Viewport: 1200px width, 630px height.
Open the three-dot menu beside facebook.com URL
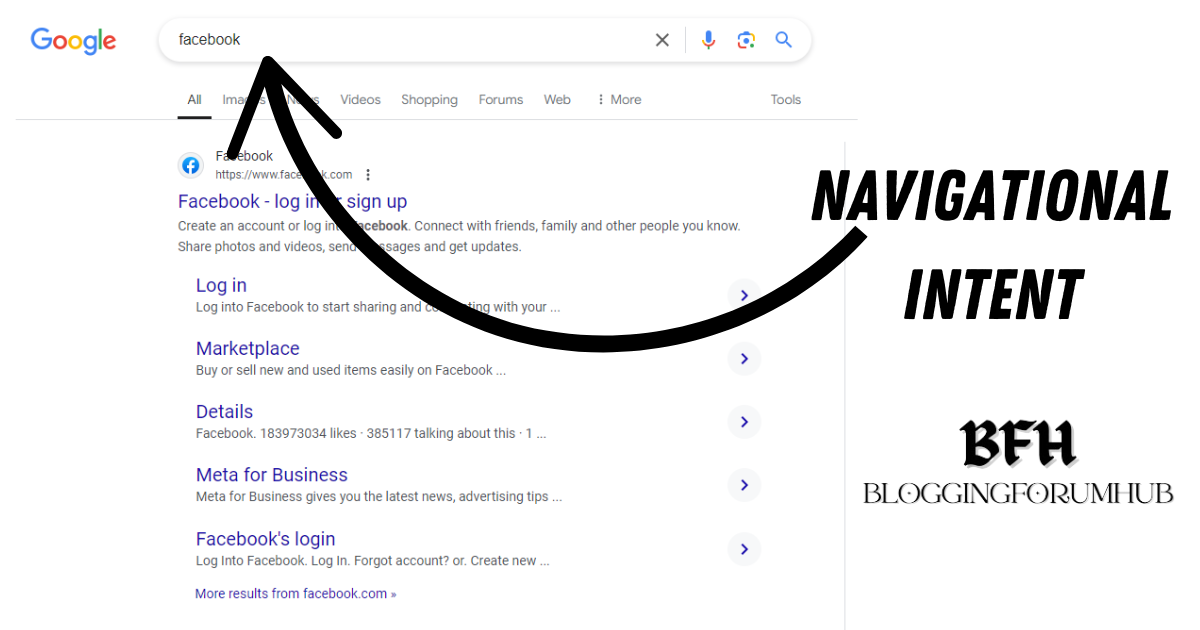click(368, 175)
